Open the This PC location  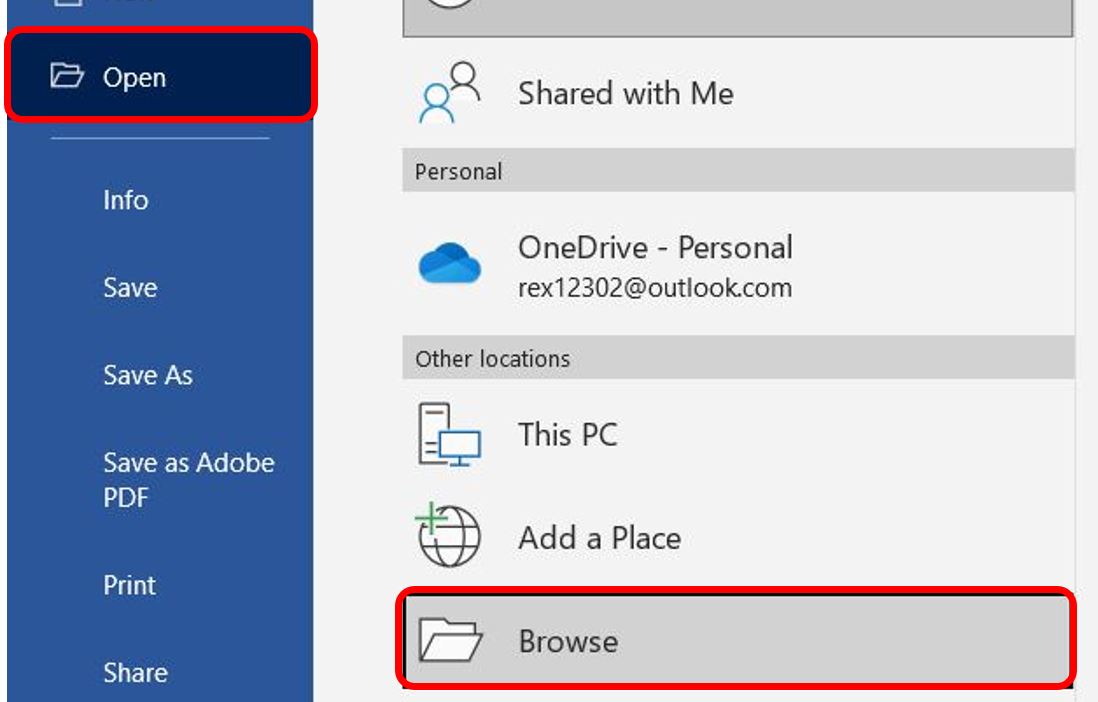coord(567,434)
